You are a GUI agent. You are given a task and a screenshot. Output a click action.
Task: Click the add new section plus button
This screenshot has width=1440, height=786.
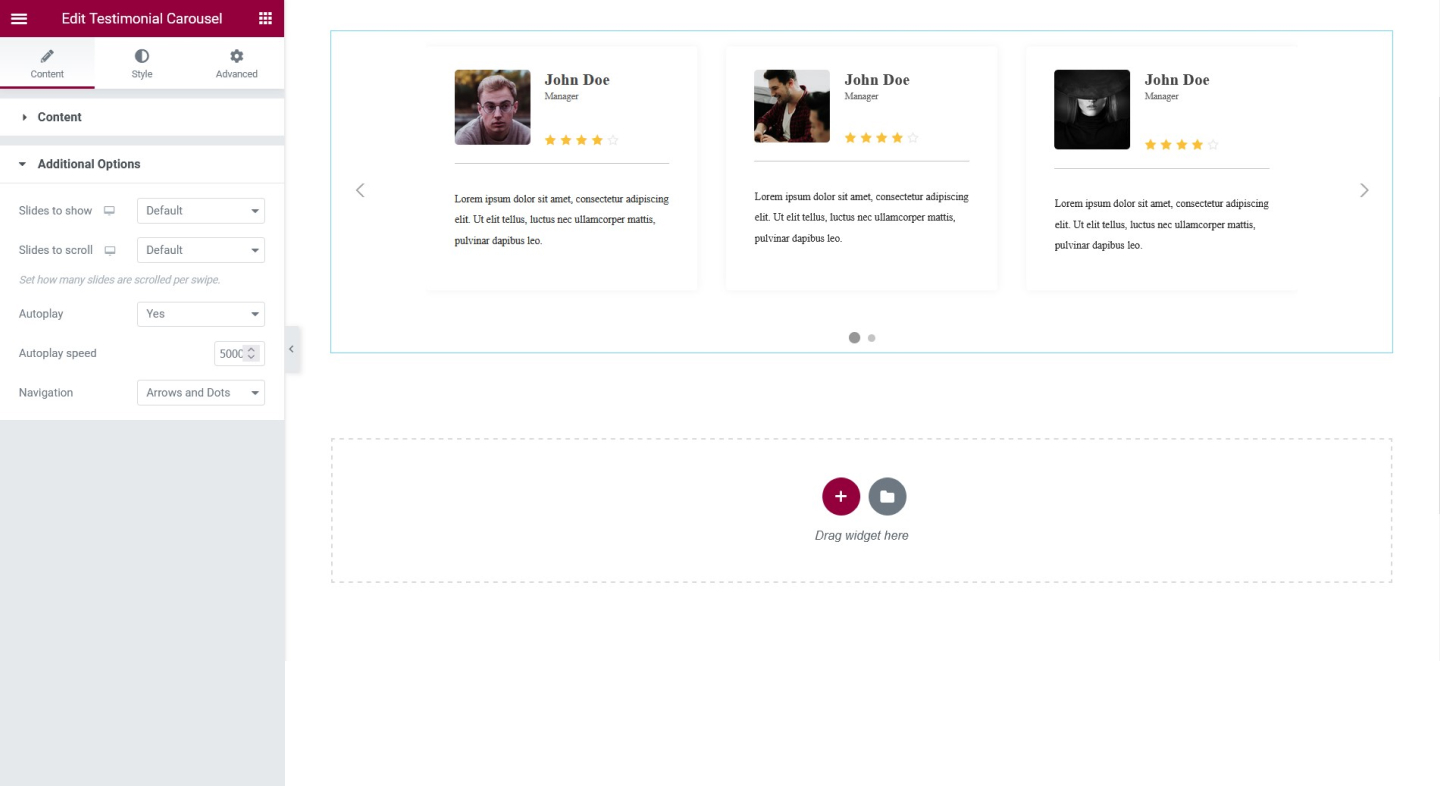tap(841, 496)
